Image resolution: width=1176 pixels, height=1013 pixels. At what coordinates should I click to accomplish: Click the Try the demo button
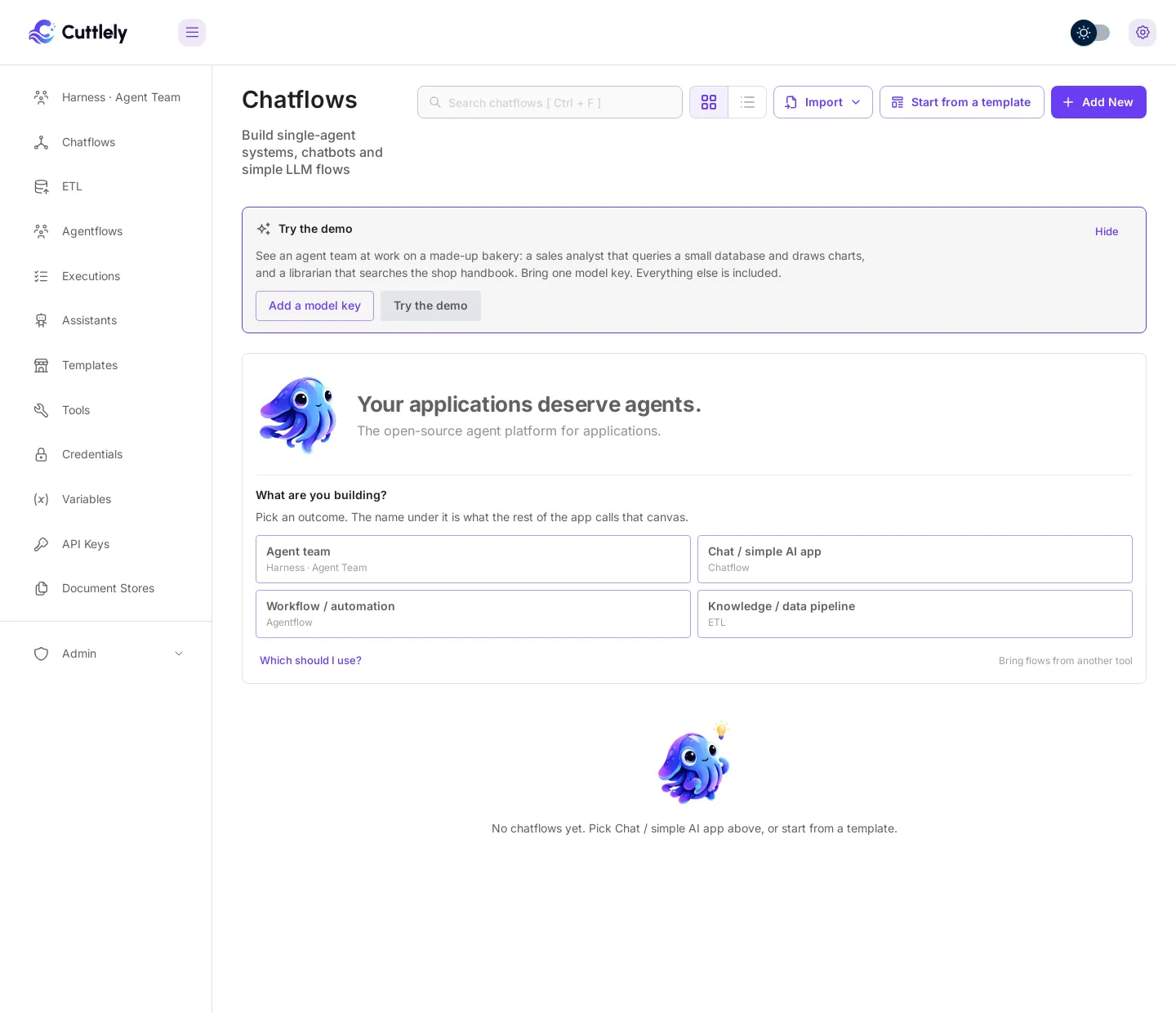tap(430, 306)
